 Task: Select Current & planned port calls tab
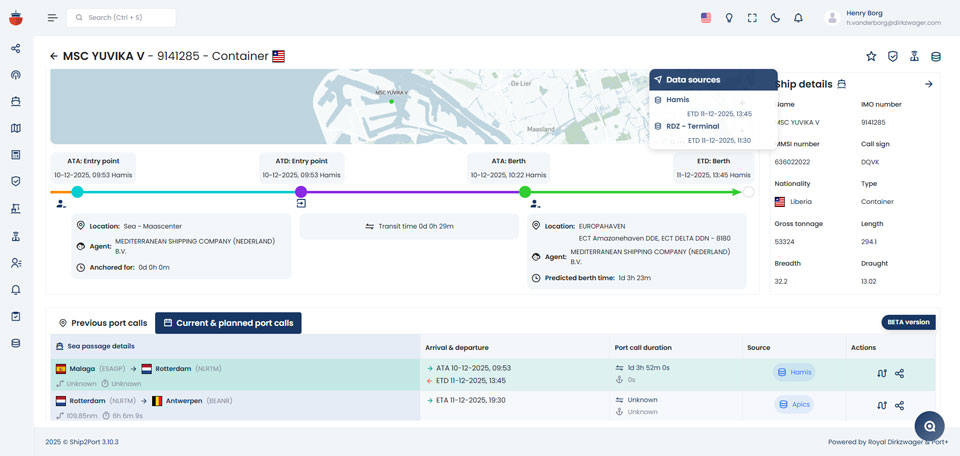tap(227, 323)
